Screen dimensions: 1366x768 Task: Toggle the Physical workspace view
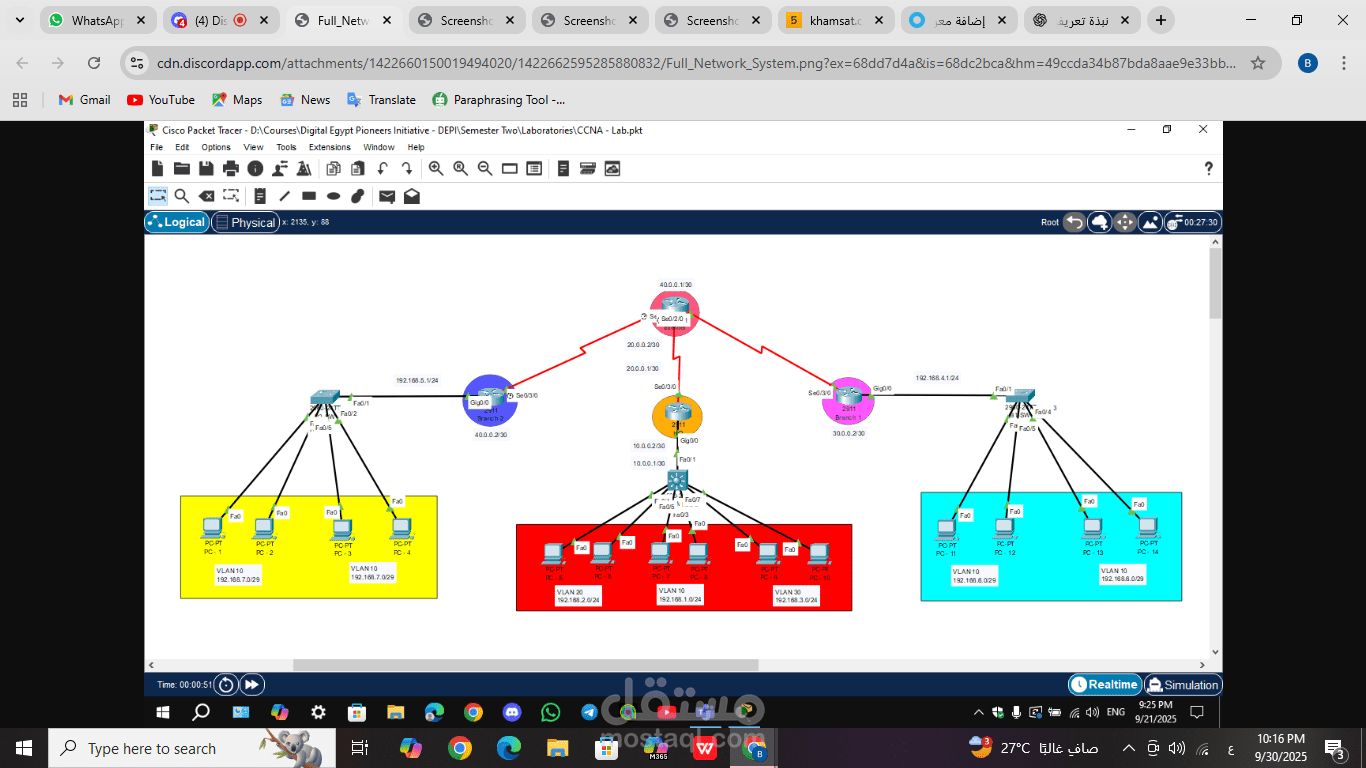(245, 222)
